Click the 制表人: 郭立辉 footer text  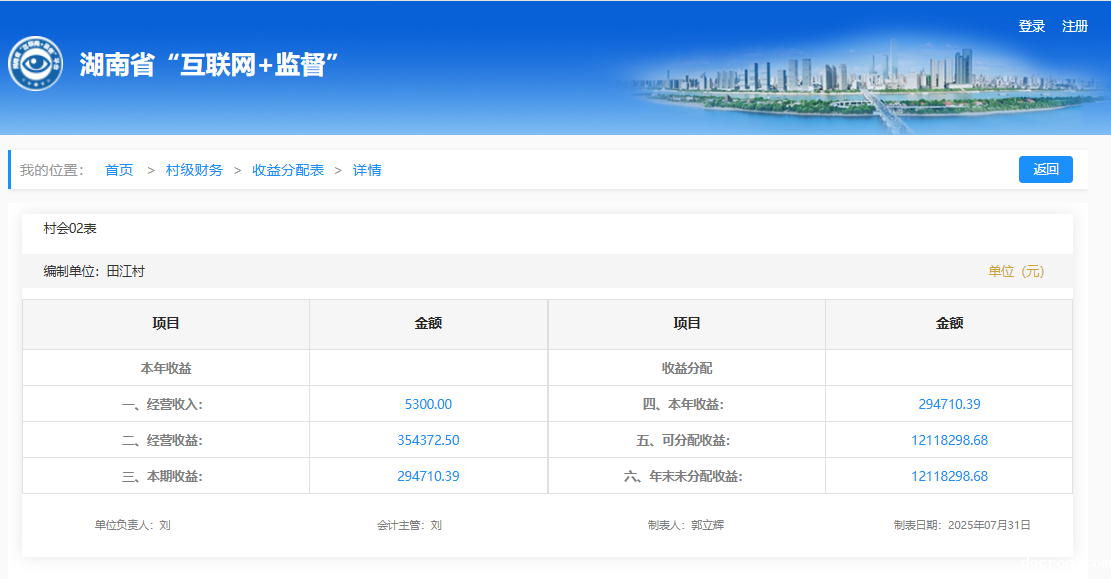point(685,525)
